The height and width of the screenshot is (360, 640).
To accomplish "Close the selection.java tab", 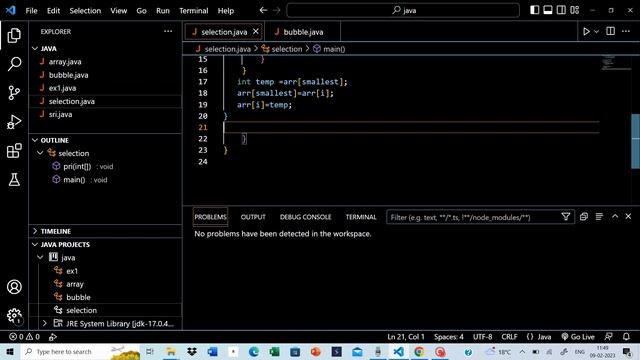I will coord(256,31).
